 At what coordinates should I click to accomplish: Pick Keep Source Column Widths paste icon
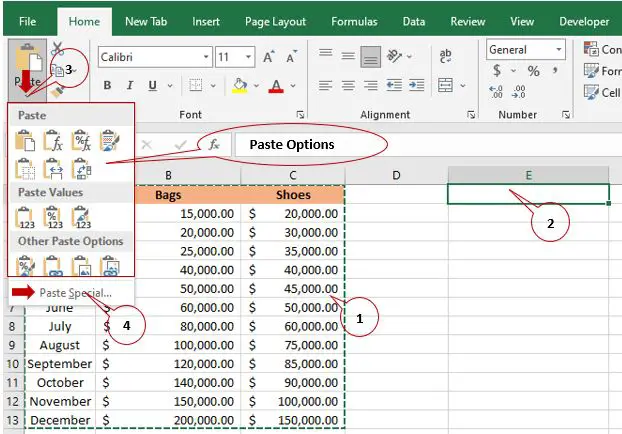click(x=53, y=169)
